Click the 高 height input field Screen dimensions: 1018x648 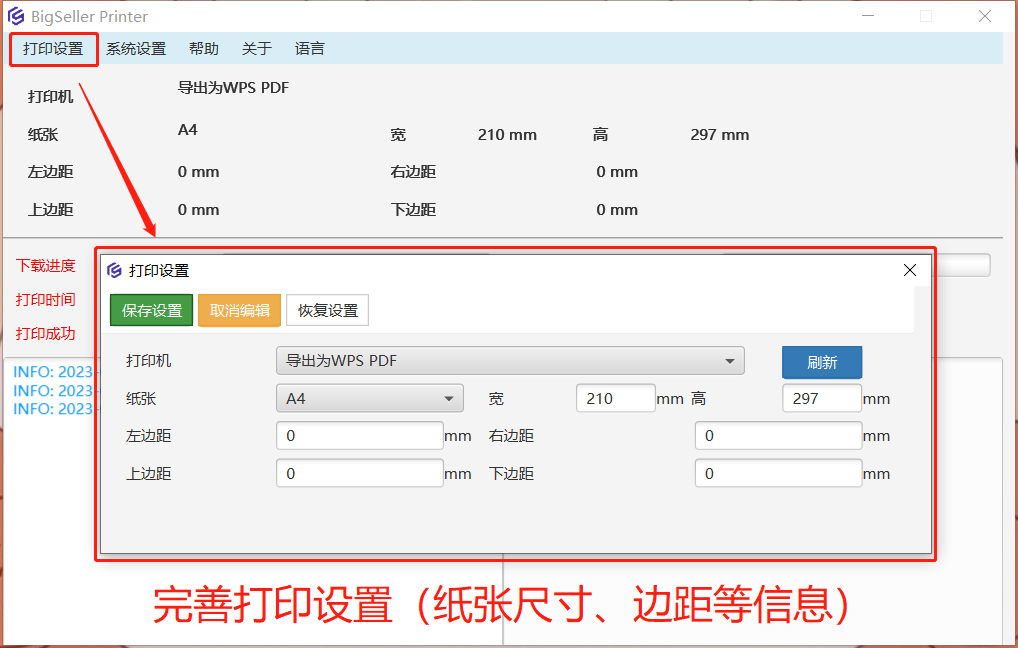pyautogui.click(x=821, y=399)
